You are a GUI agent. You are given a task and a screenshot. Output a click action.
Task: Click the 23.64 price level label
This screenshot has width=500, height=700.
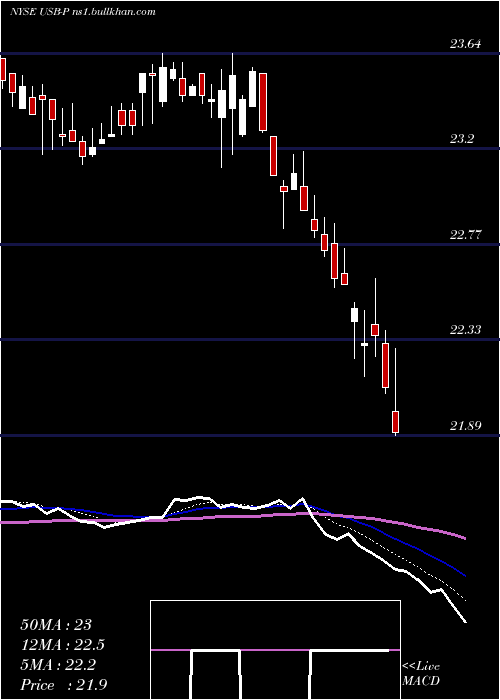pyautogui.click(x=466, y=44)
